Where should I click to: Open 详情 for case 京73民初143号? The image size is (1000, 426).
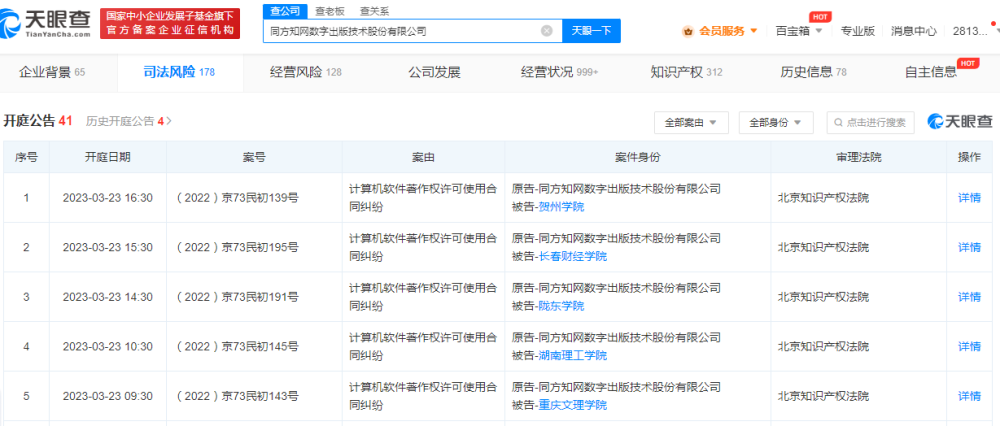pos(969,397)
